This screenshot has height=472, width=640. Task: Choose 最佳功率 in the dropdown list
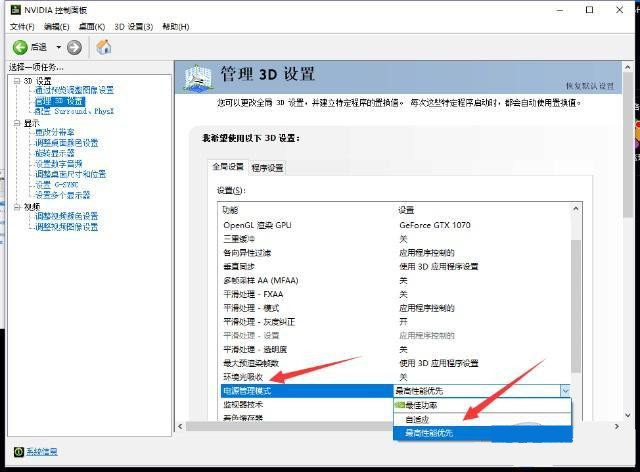click(482, 405)
